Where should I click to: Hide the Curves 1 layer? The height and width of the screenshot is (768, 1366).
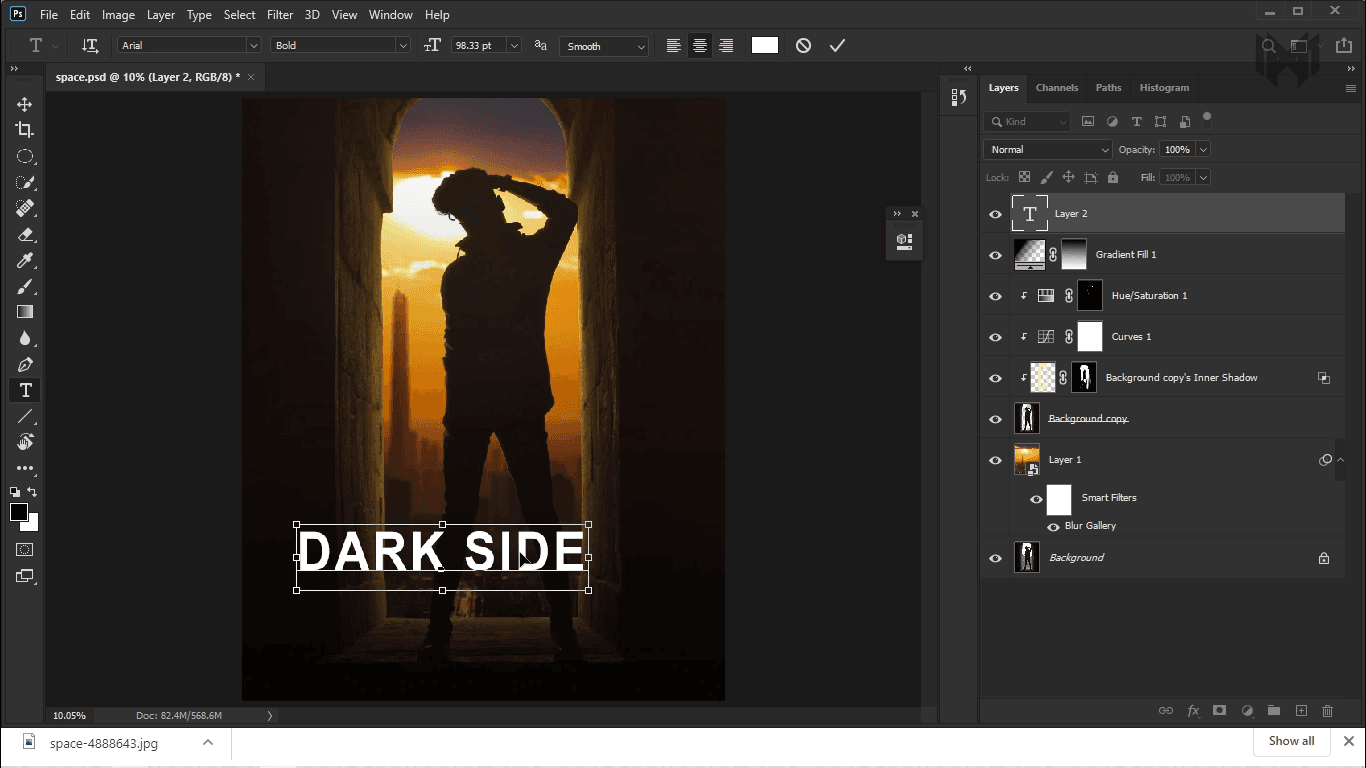(x=995, y=337)
